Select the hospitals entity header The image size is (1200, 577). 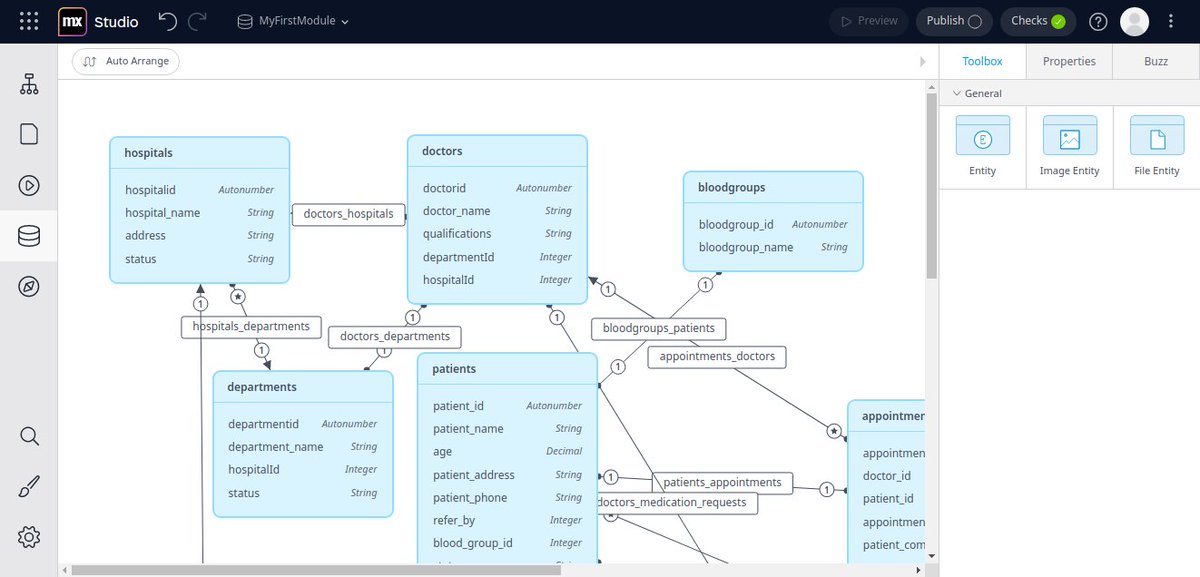pyautogui.click(x=199, y=153)
